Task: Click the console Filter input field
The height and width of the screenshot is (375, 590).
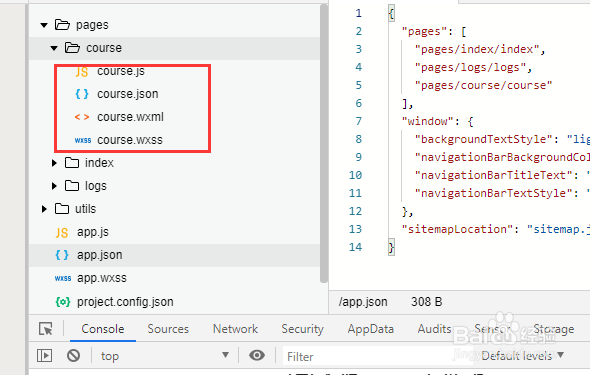Action: click(x=378, y=356)
